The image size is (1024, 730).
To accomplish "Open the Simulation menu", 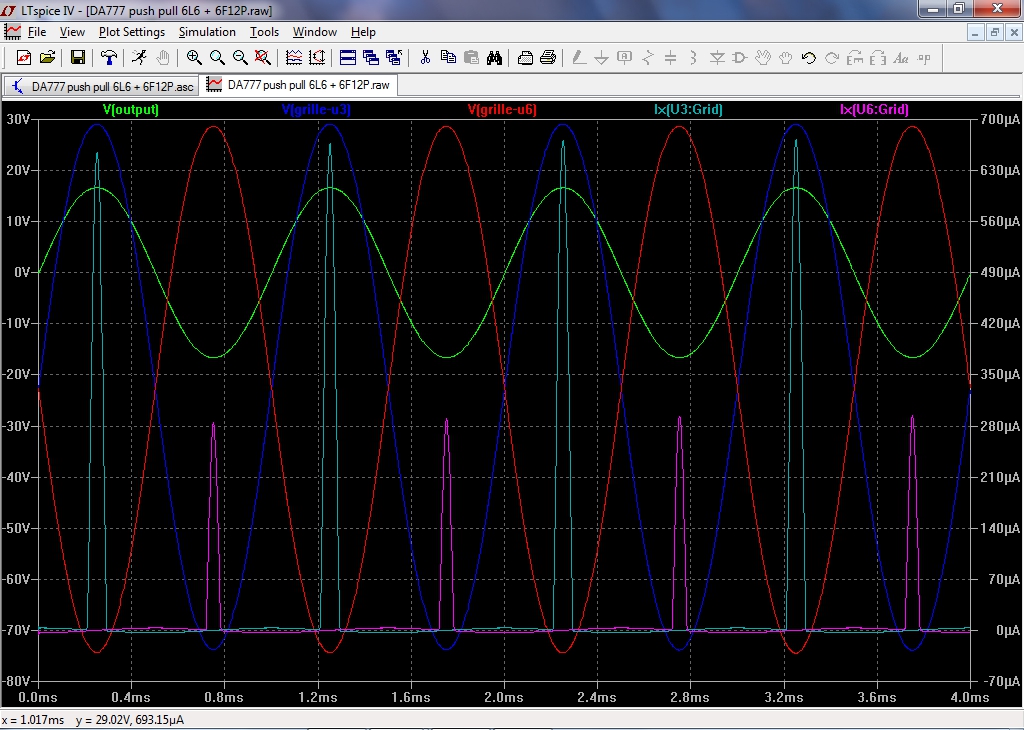I will pos(207,32).
